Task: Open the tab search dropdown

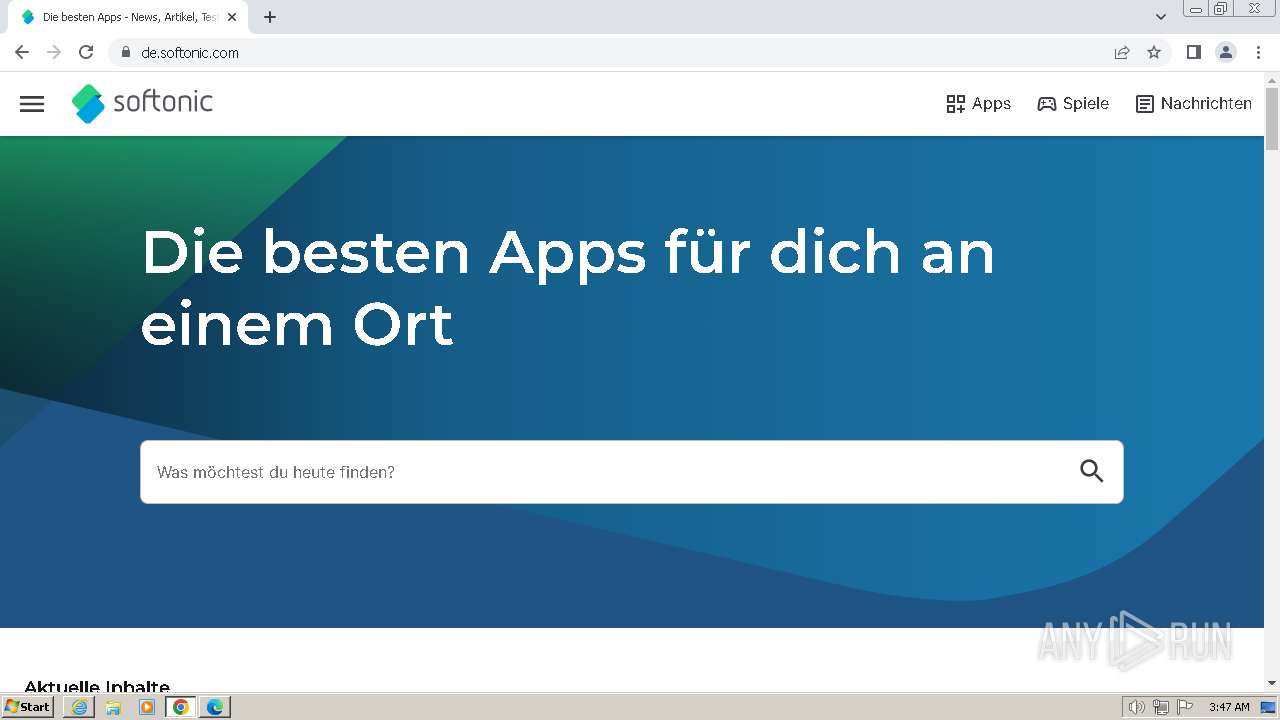Action: (x=1161, y=17)
